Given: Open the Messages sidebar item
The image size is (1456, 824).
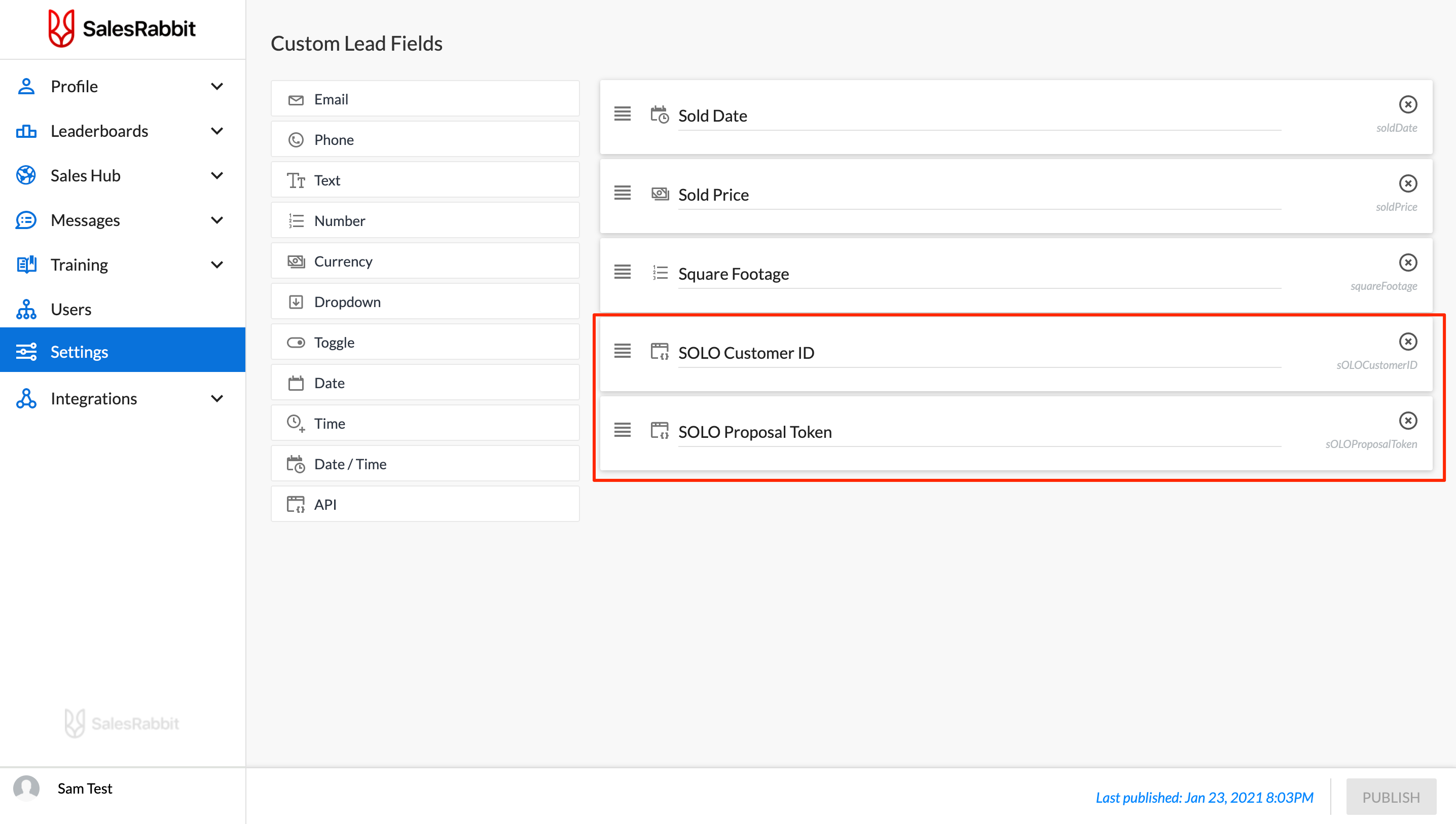Looking at the screenshot, I should pyautogui.click(x=122, y=220).
